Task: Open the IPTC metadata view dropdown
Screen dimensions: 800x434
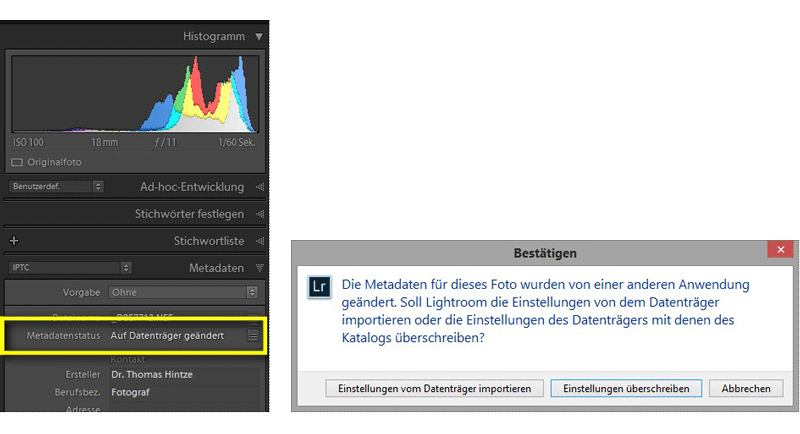Action: [70, 268]
